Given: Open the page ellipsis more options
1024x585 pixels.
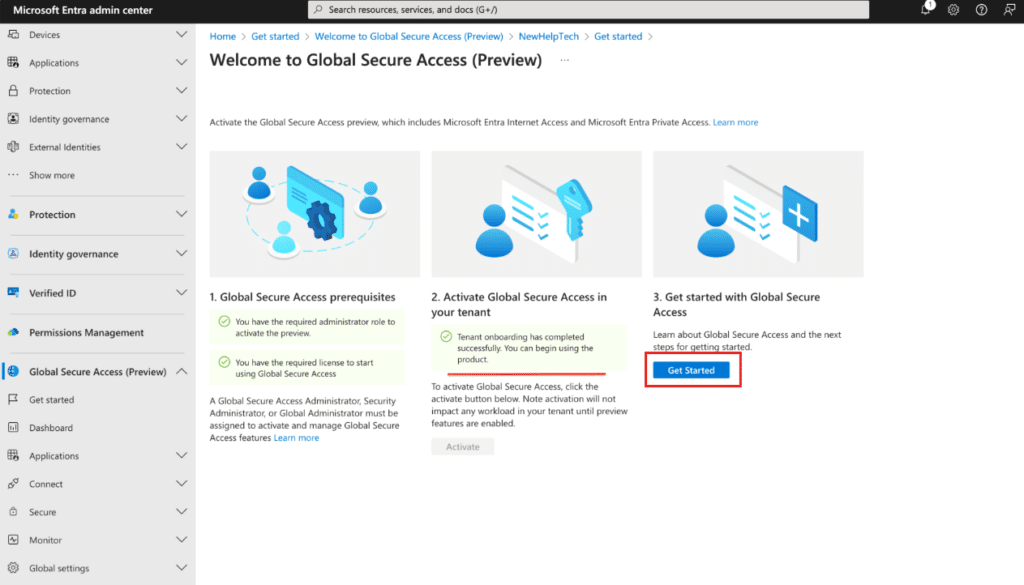Looking at the screenshot, I should pos(565,60).
